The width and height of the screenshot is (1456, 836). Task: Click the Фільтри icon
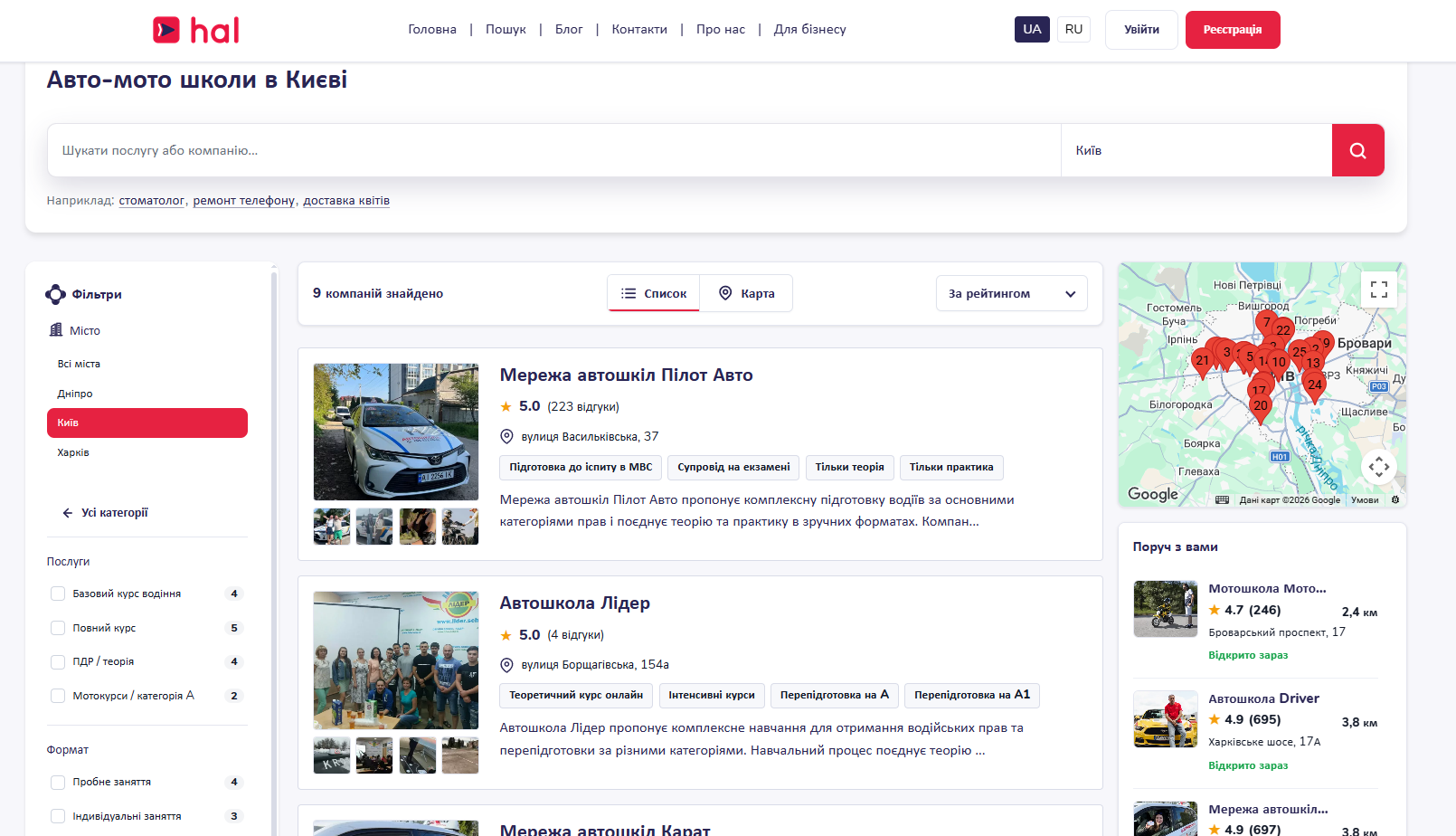point(55,294)
